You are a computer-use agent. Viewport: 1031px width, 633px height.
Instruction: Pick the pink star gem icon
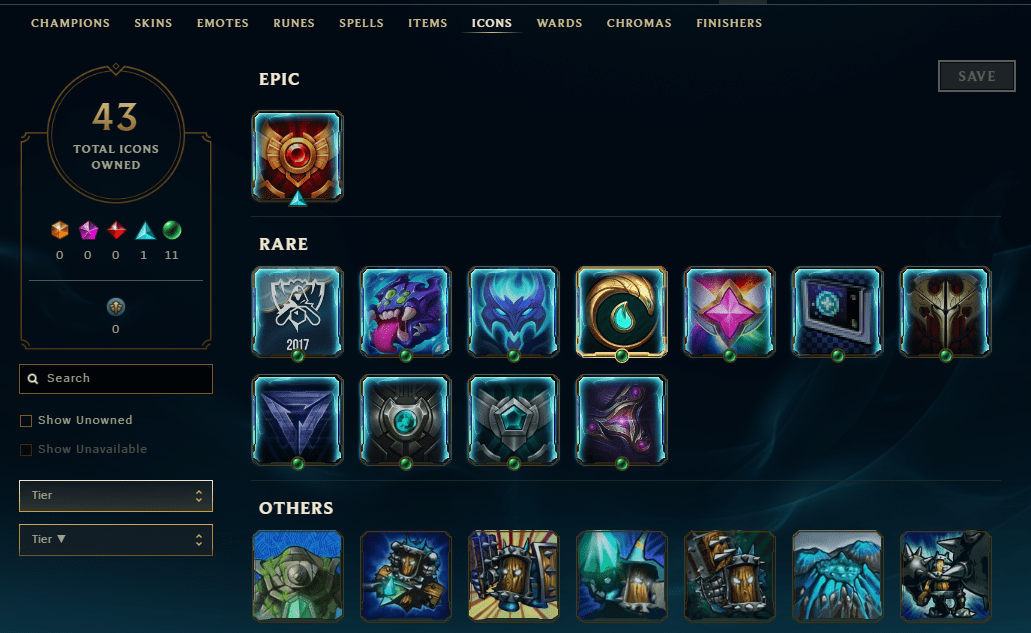(729, 312)
